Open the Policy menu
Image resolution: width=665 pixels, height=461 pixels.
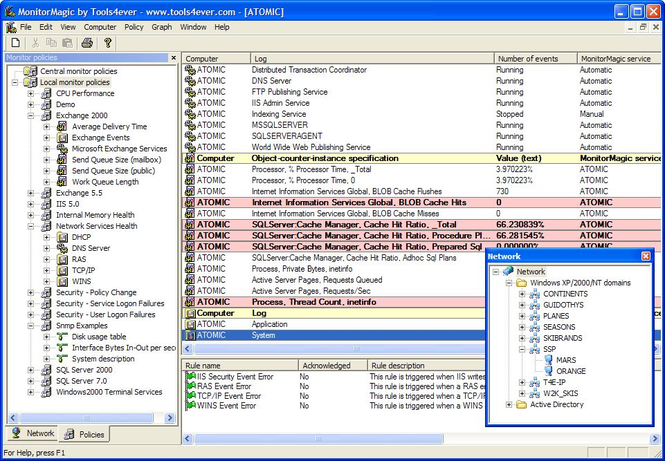pyautogui.click(x=134, y=27)
